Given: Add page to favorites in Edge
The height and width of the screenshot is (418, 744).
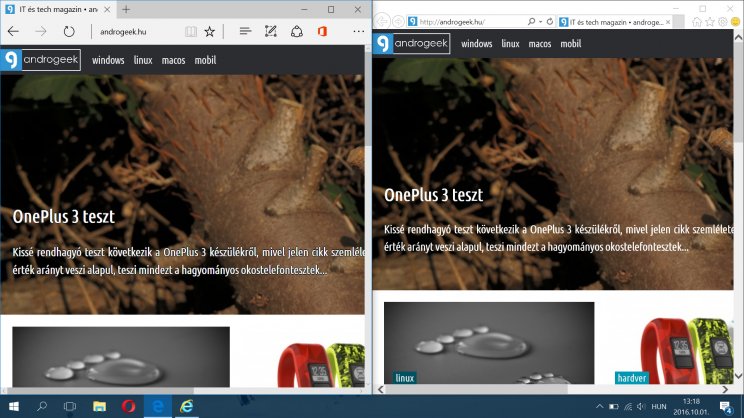Looking at the screenshot, I should [209, 32].
